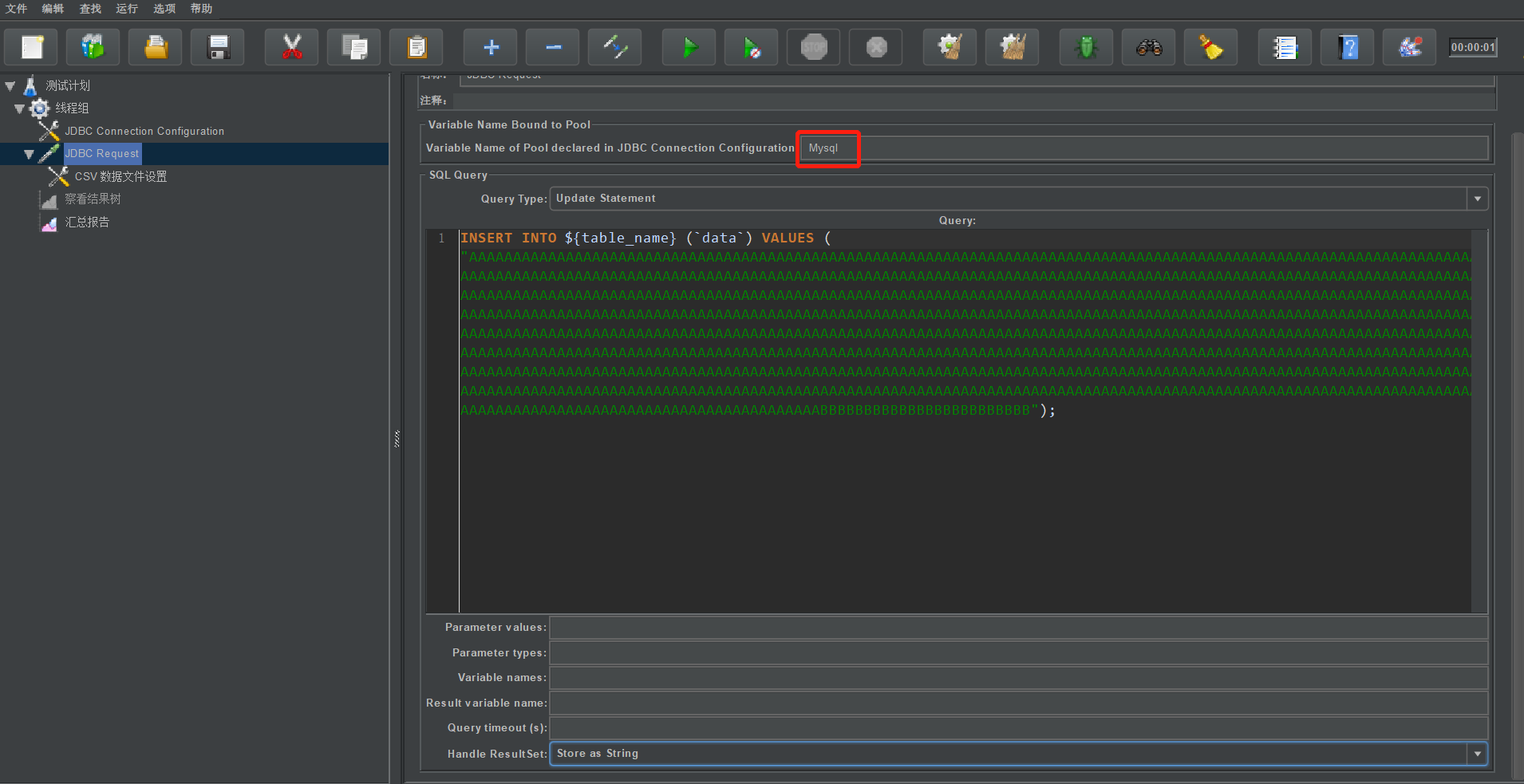Open the Query Type dropdown
This screenshot has height=784, width=1524.
point(1477,199)
